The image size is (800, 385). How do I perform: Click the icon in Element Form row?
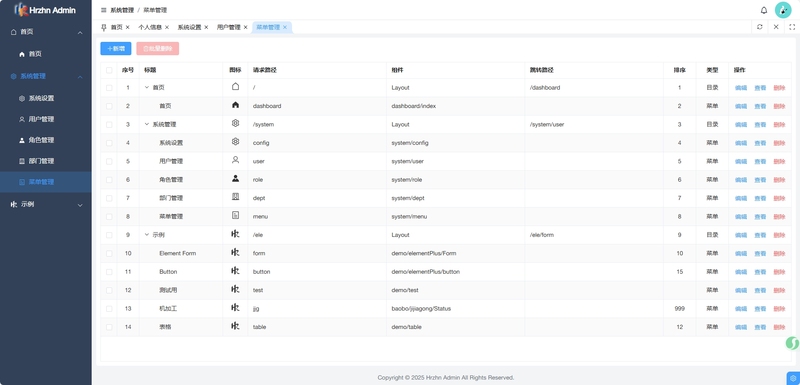pyautogui.click(x=235, y=252)
